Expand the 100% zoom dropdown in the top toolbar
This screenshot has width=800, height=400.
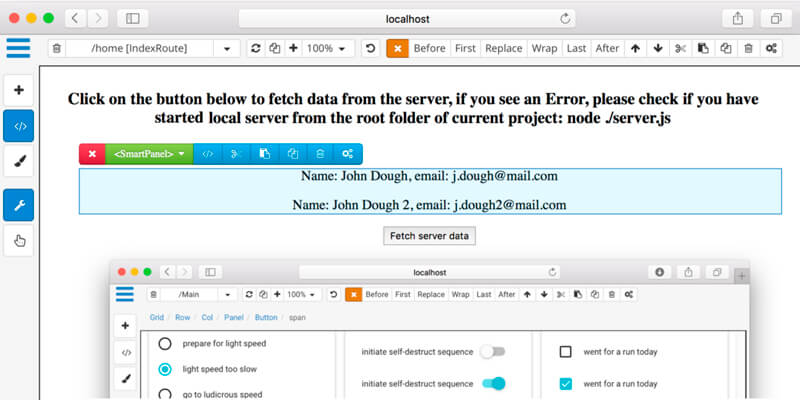pyautogui.click(x=327, y=48)
